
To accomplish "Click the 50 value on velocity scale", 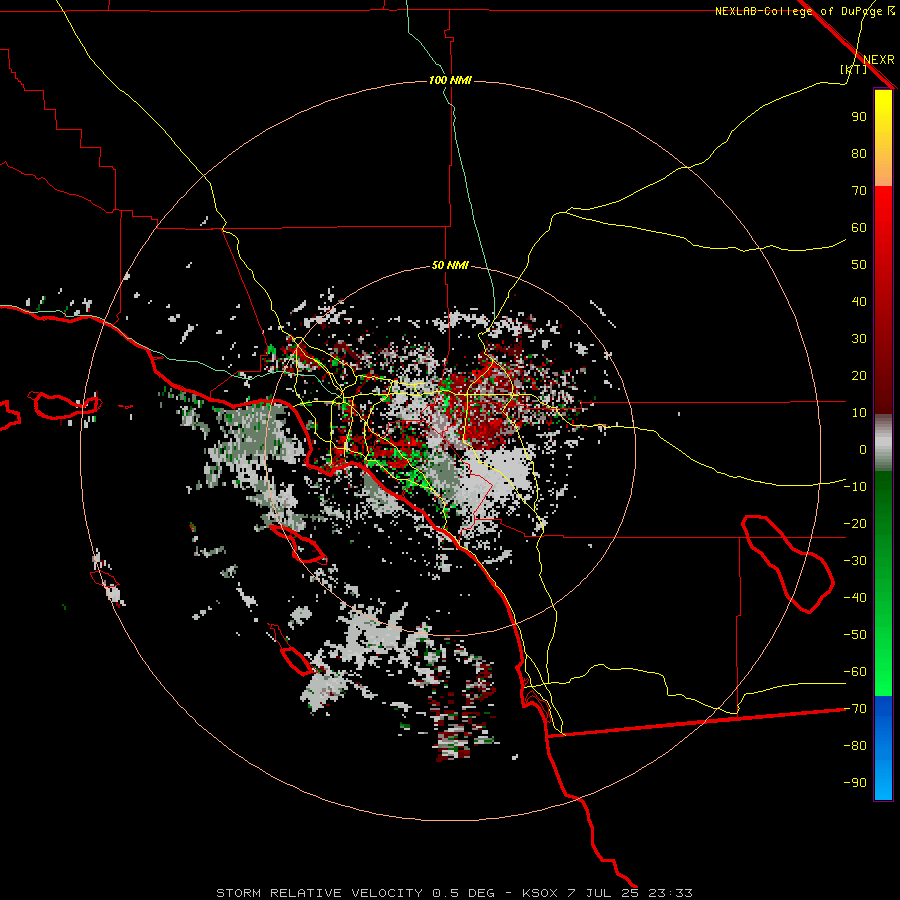I will click(859, 265).
